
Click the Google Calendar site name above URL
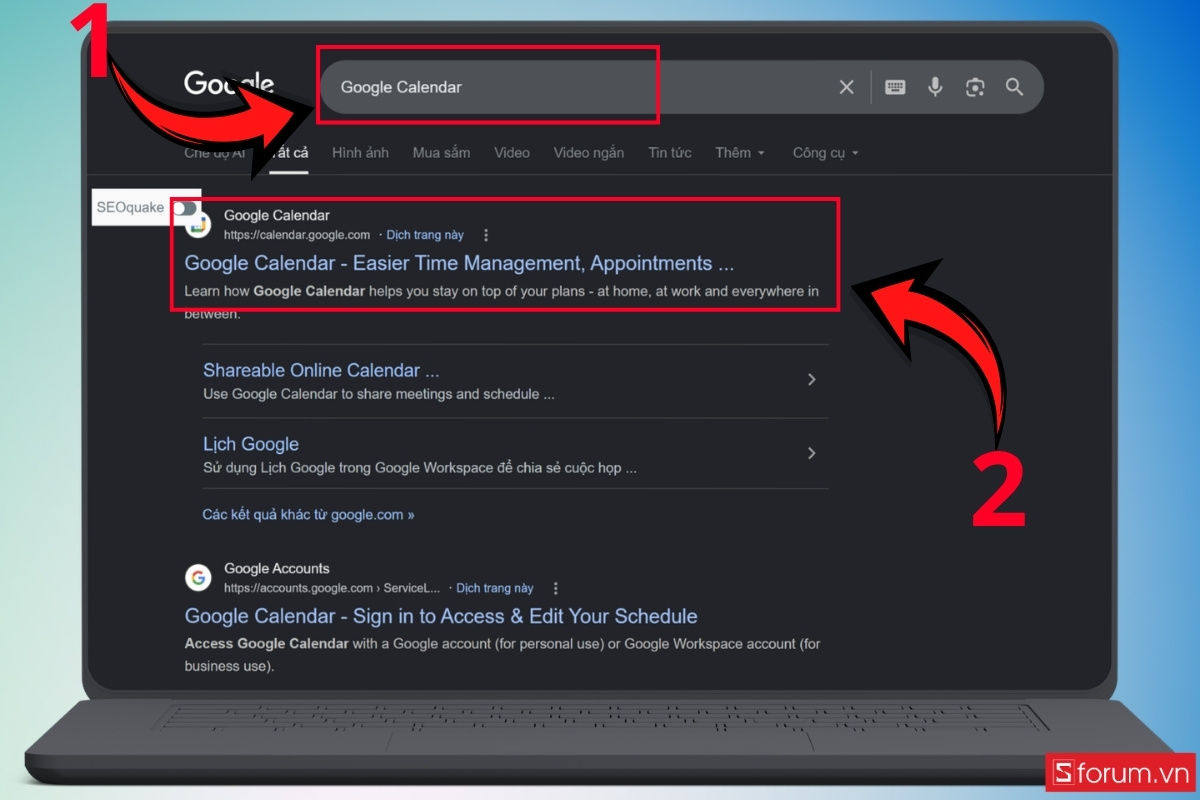277,215
